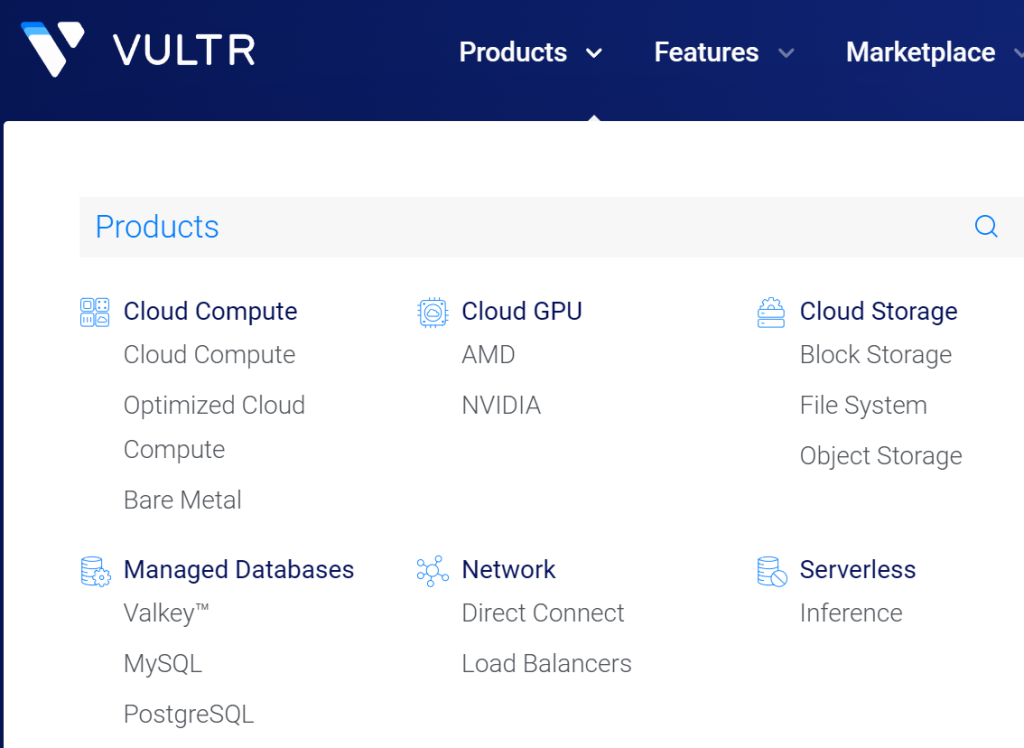This screenshot has width=1024, height=748.
Task: Open the Managed Databases heading link
Action: (x=239, y=570)
